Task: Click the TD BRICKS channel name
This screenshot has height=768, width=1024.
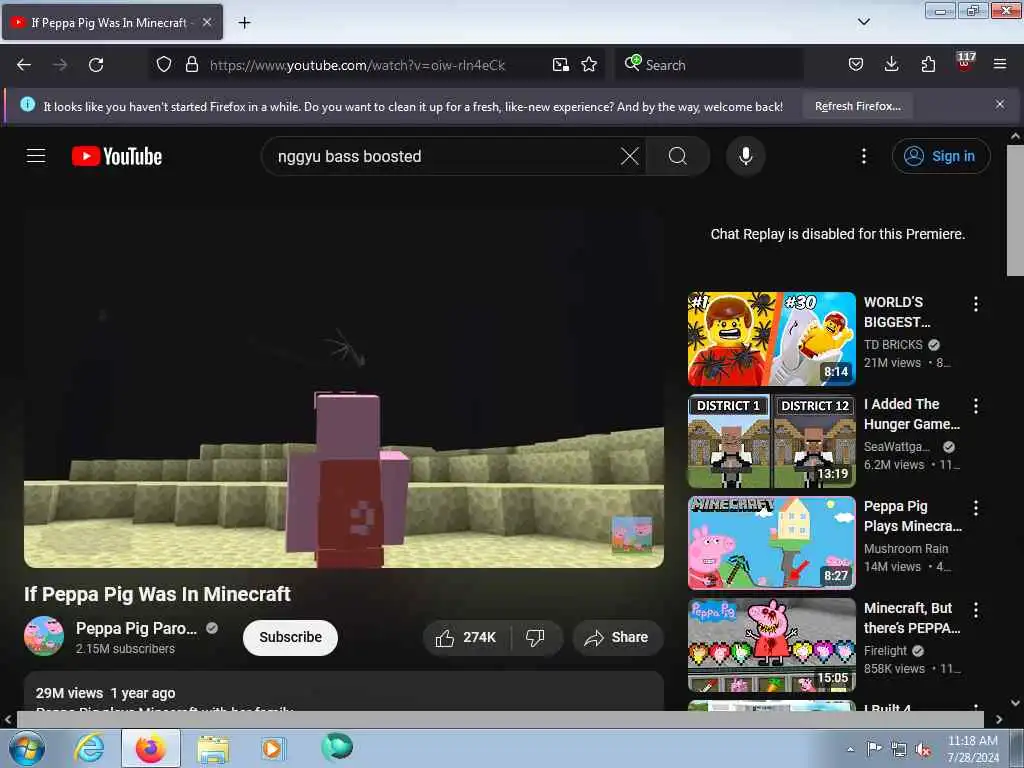Action: (x=893, y=345)
